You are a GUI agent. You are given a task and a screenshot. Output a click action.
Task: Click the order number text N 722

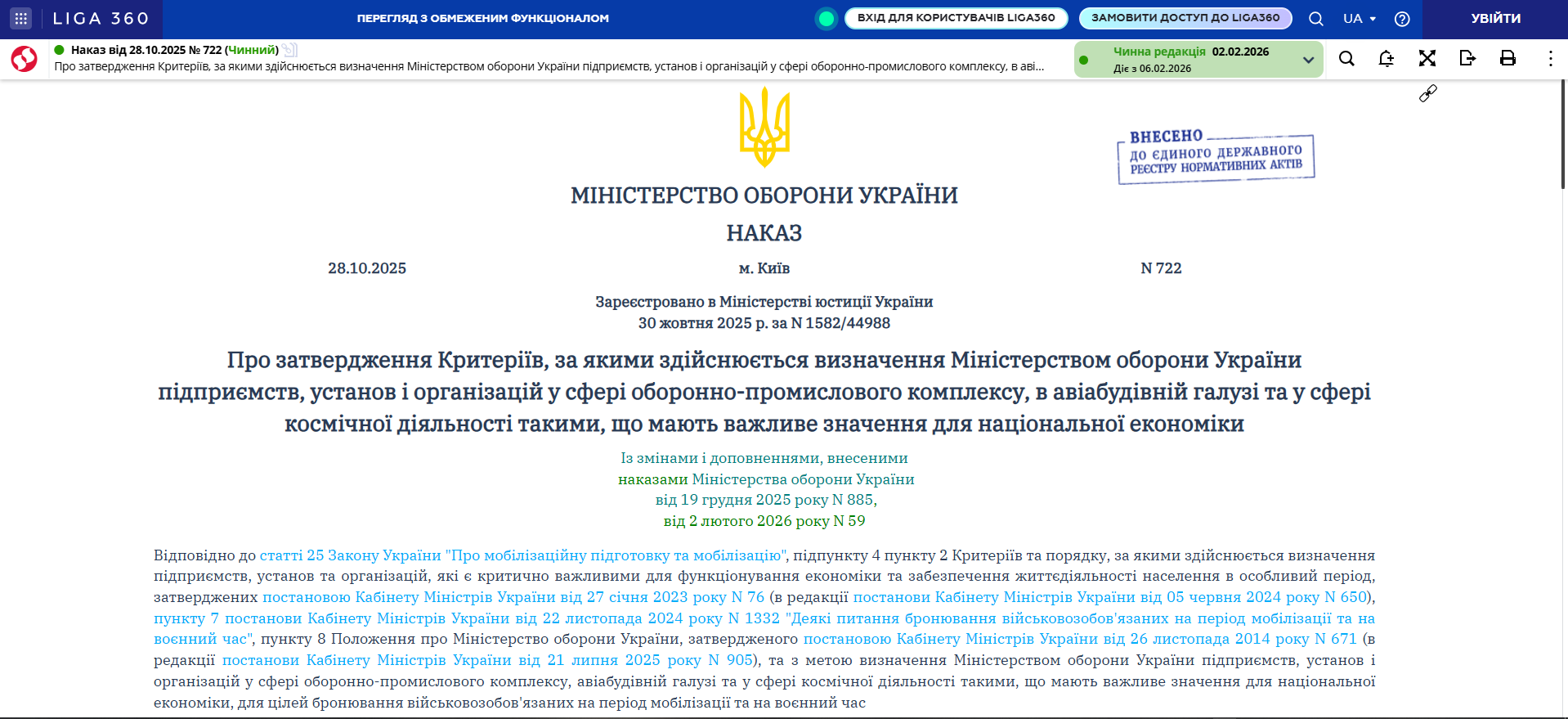pyautogui.click(x=1161, y=268)
